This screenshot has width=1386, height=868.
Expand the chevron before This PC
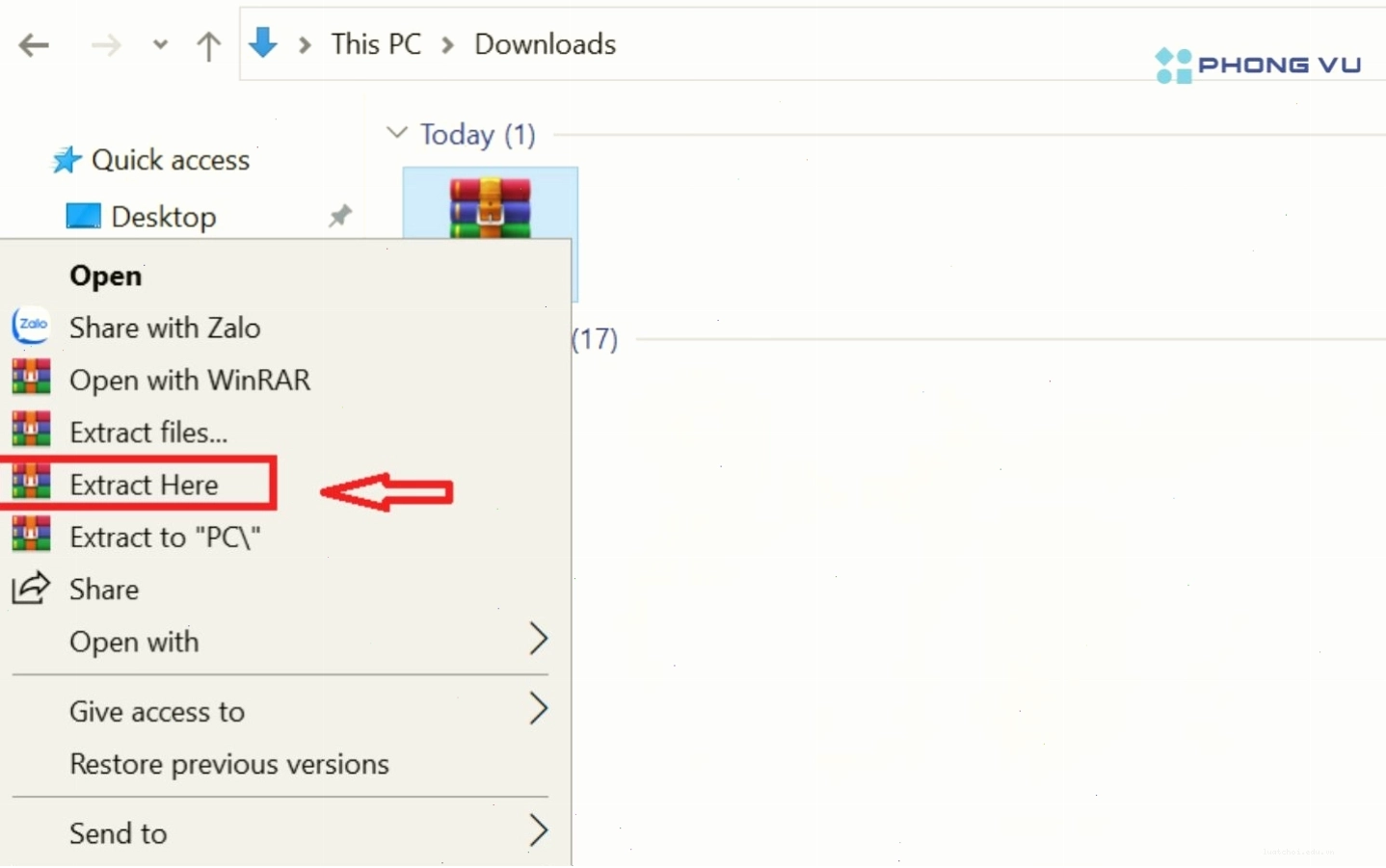tap(305, 44)
